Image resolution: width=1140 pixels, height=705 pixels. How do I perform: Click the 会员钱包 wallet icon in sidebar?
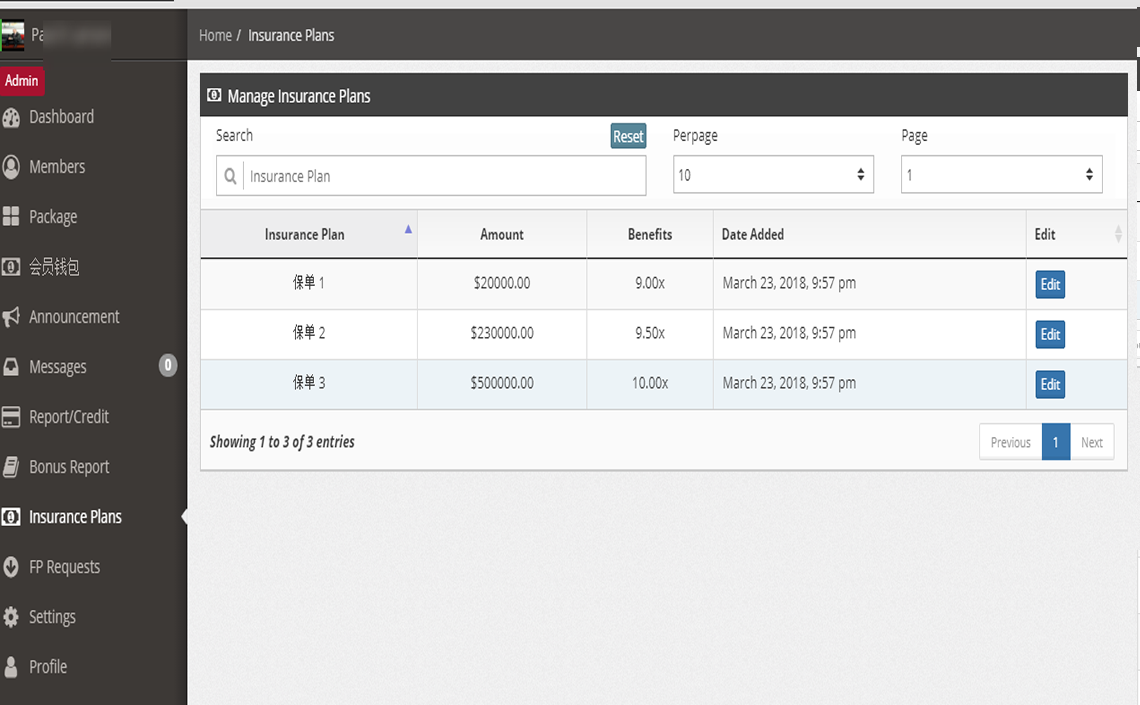[x=11, y=267]
